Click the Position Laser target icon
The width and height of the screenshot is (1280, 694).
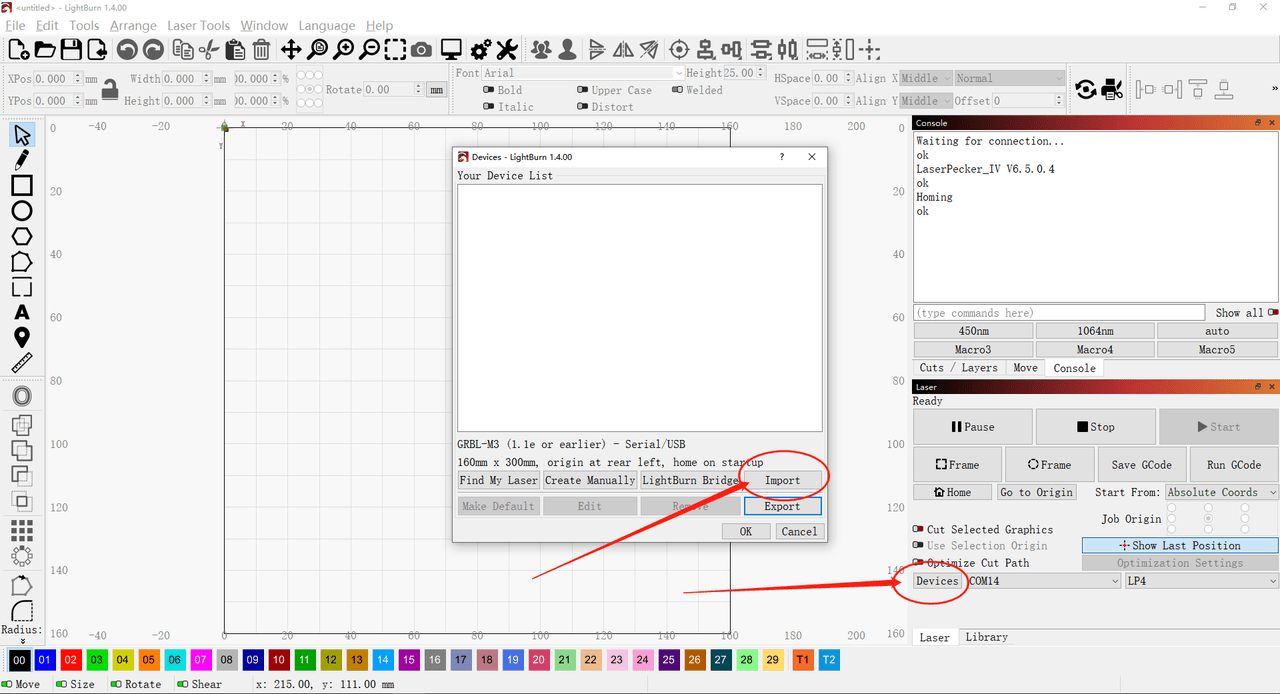point(680,49)
